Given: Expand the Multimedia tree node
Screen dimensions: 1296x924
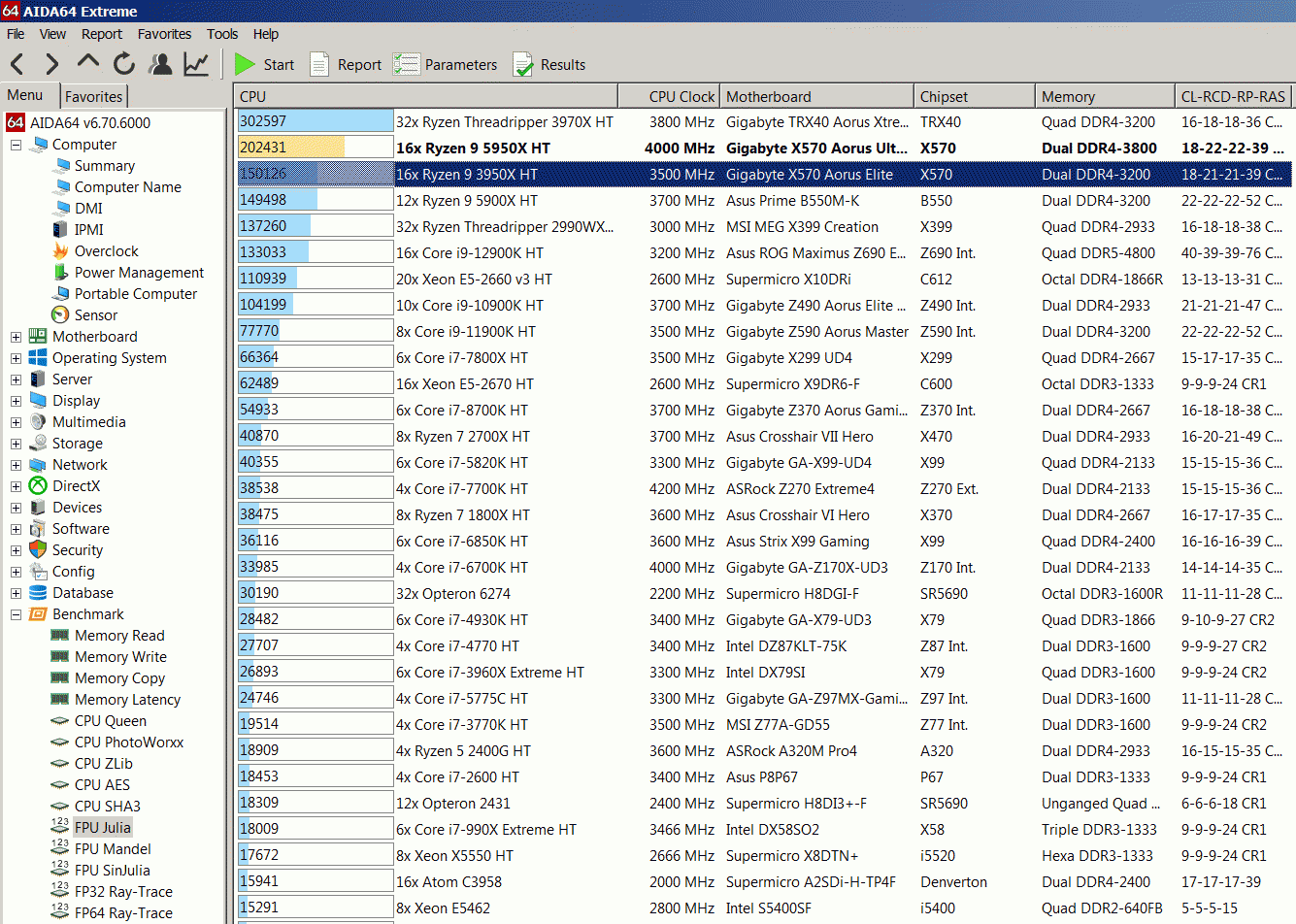Looking at the screenshot, I should [16, 422].
